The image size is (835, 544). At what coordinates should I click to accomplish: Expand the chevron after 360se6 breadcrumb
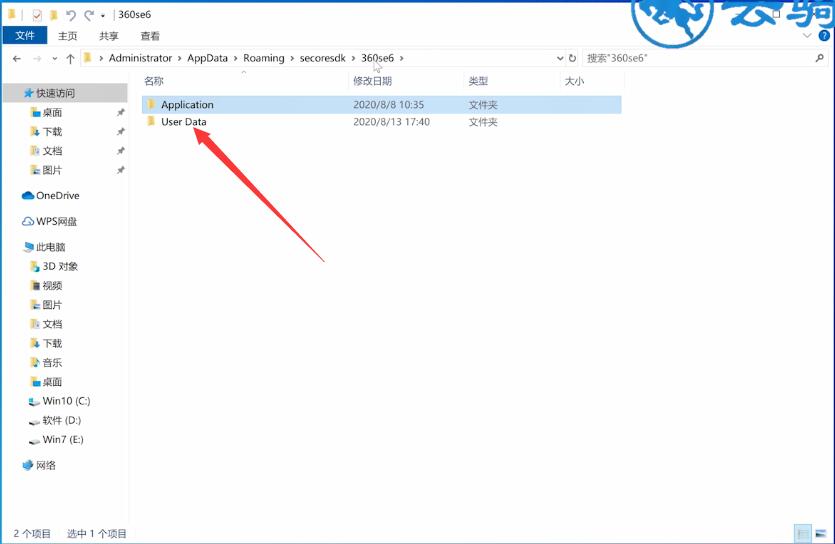[402, 58]
